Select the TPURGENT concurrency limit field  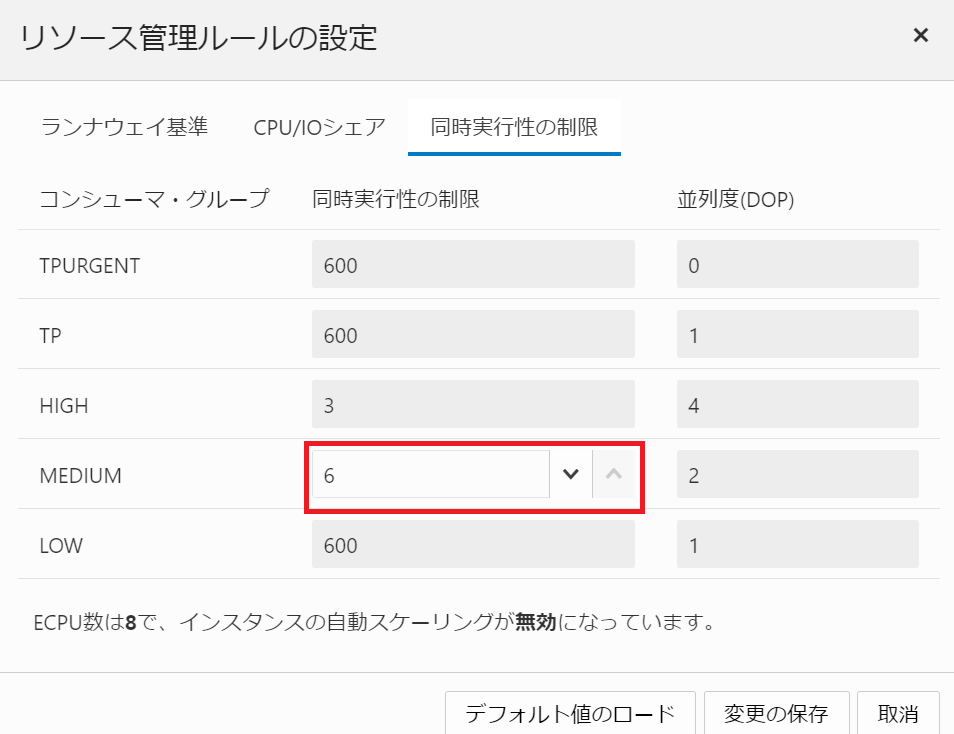point(473,264)
